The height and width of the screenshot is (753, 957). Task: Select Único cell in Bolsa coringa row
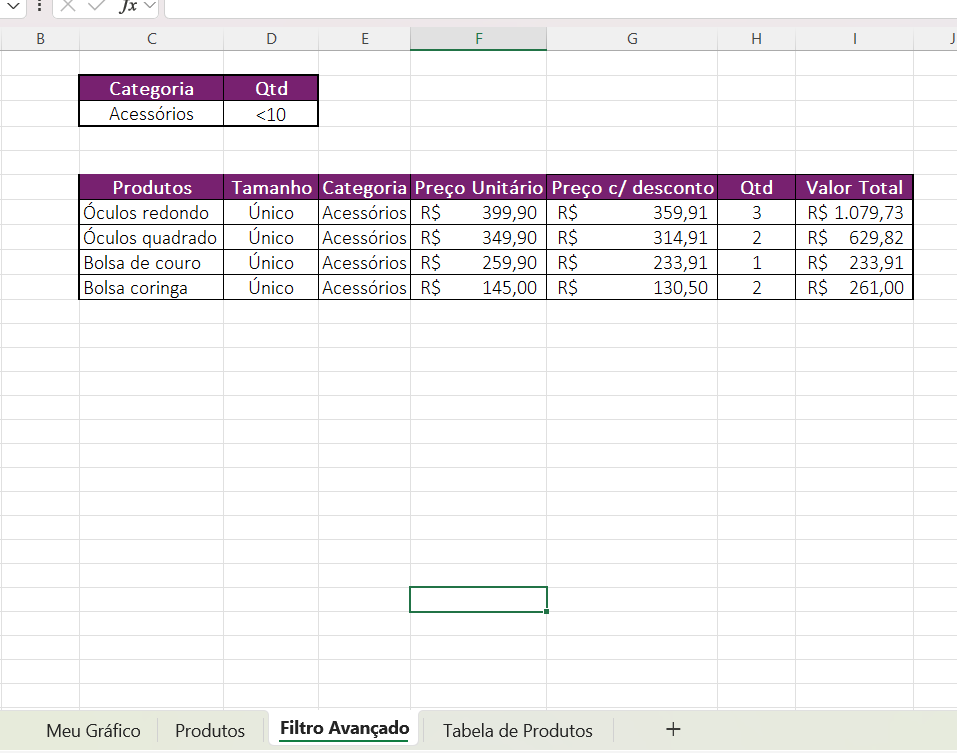(271, 287)
